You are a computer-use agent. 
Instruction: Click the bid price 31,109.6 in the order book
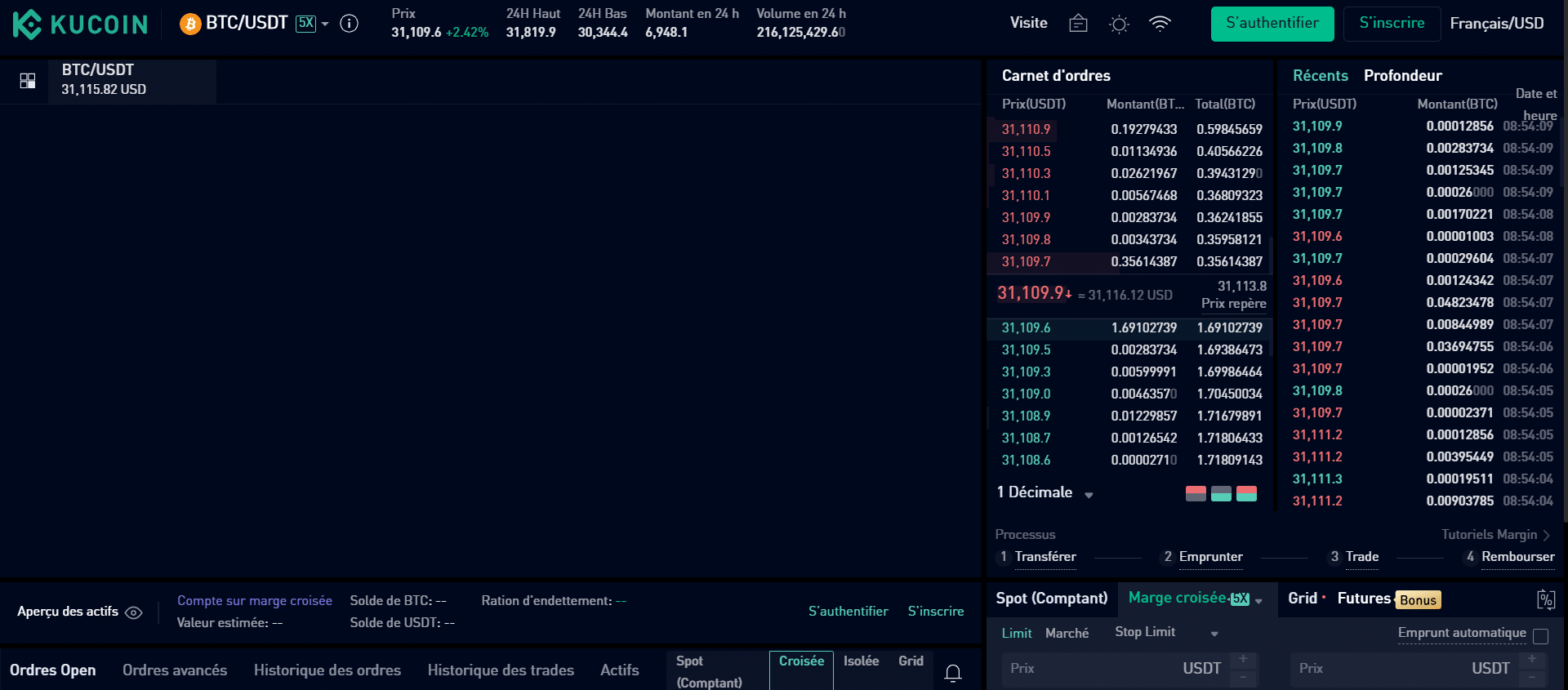(x=1026, y=327)
